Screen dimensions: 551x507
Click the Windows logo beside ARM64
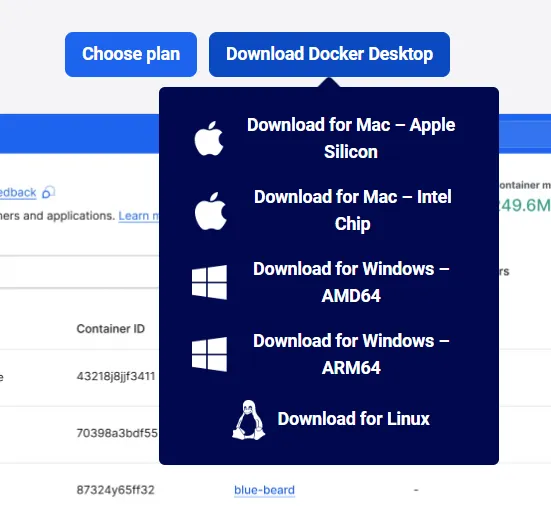[x=209, y=354]
